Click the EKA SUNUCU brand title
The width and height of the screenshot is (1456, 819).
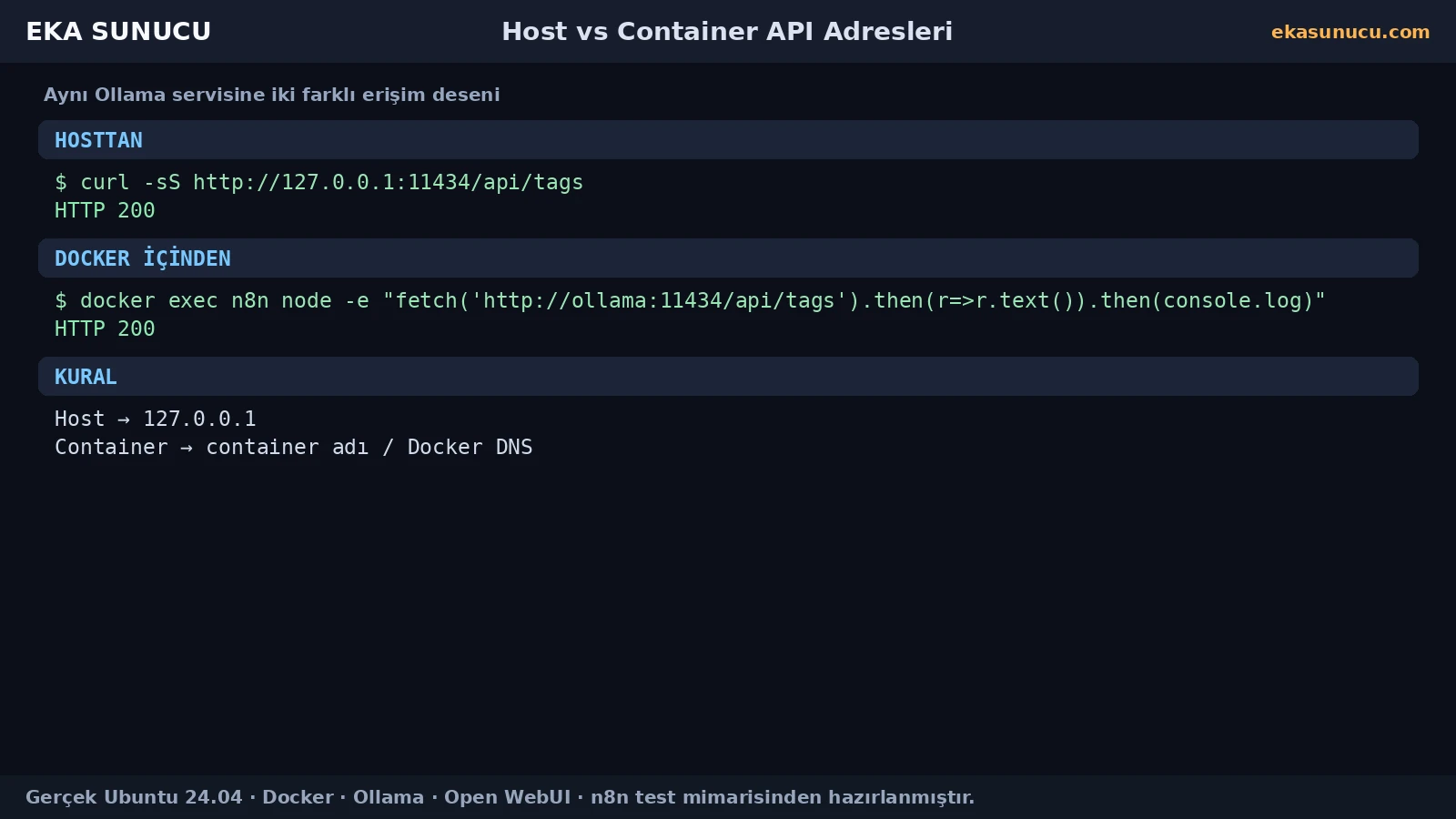118,31
